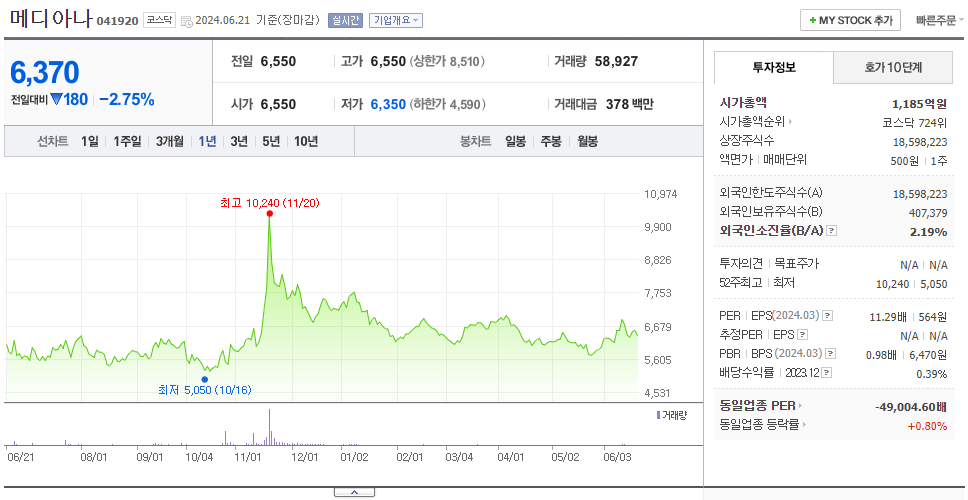Select the 1일 line chart period
968x500 pixels.
coord(90,141)
